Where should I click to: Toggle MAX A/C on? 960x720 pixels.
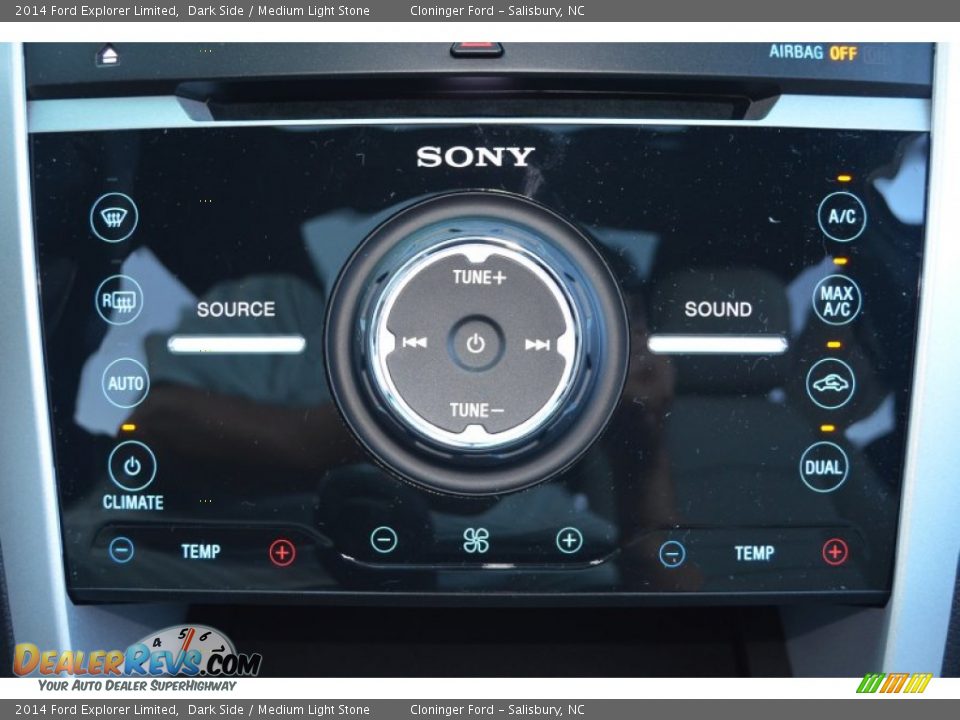838,299
